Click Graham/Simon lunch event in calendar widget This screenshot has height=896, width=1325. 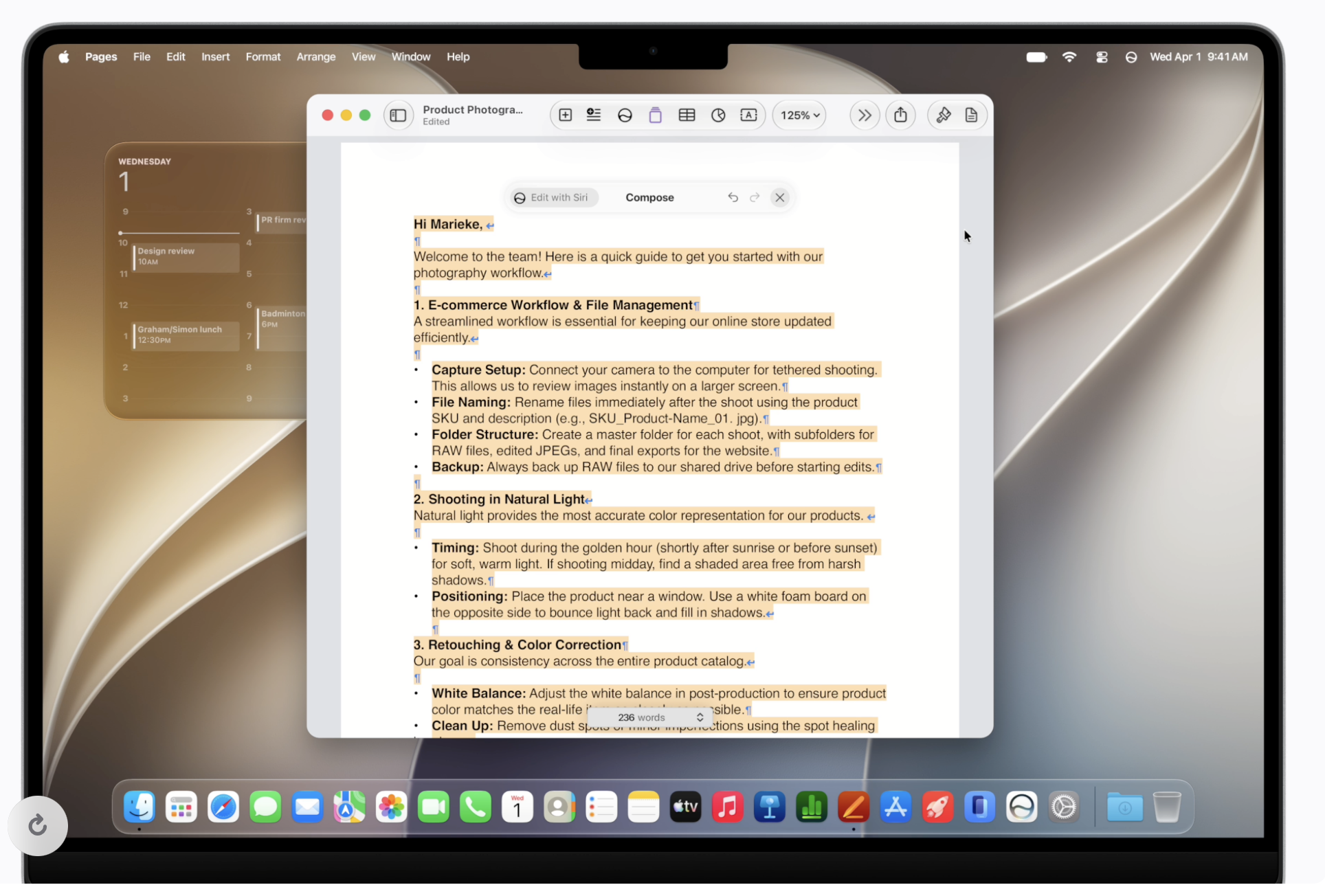pos(186,335)
